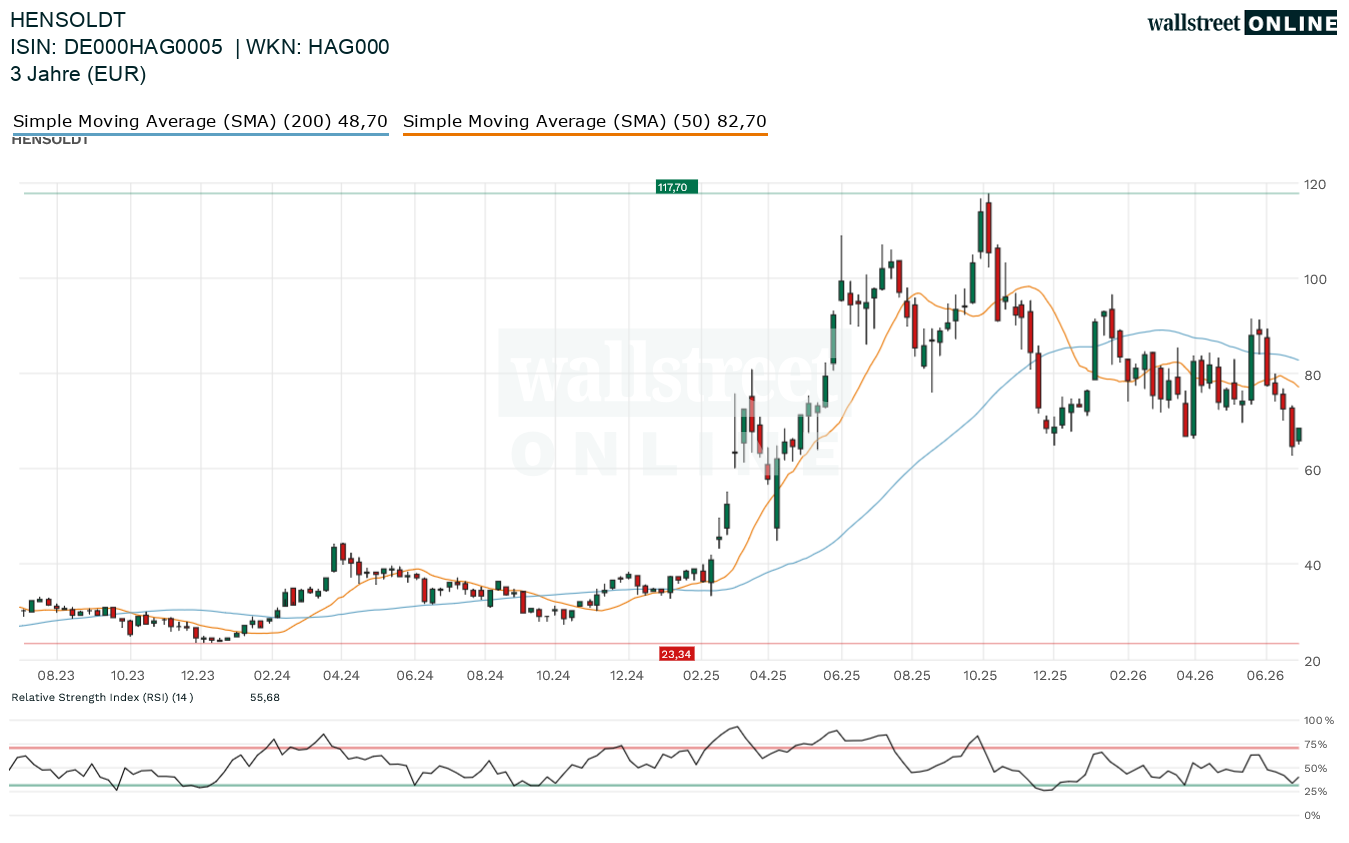Click the 08.23 date axis label

(58, 676)
